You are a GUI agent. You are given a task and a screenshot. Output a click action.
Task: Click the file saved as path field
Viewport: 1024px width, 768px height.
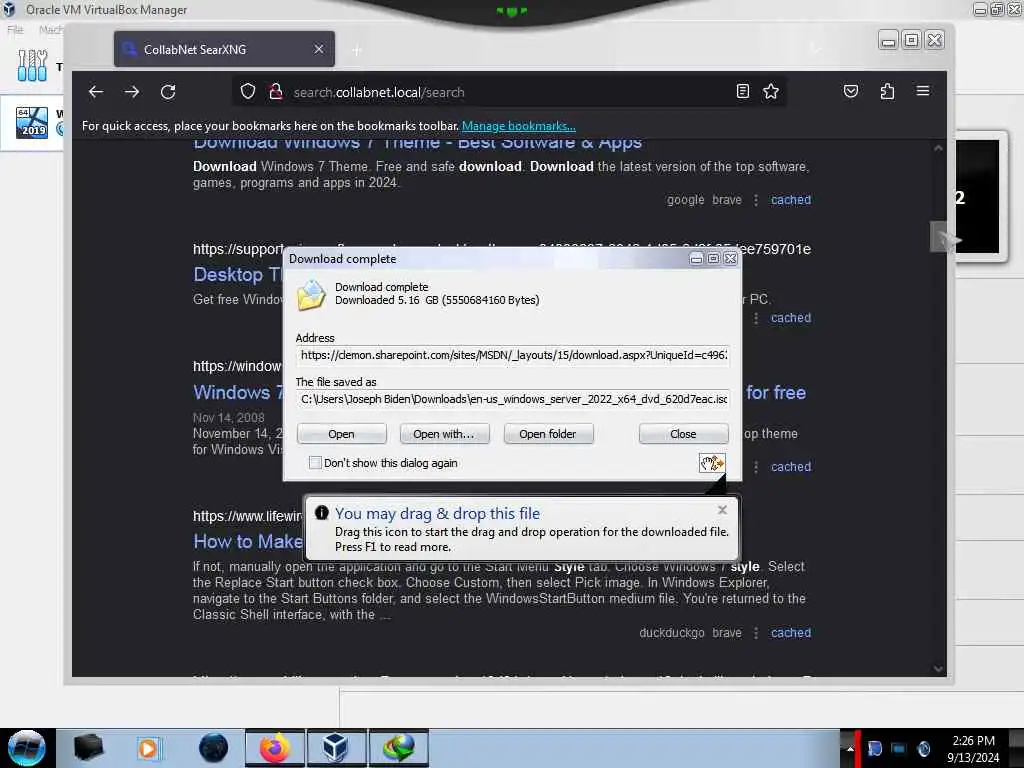(x=513, y=399)
